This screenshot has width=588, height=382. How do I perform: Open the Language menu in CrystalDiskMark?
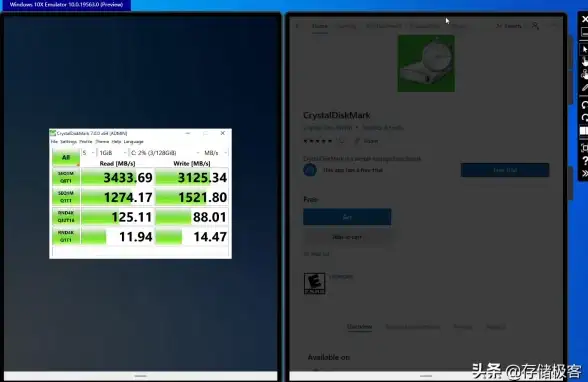[134, 142]
